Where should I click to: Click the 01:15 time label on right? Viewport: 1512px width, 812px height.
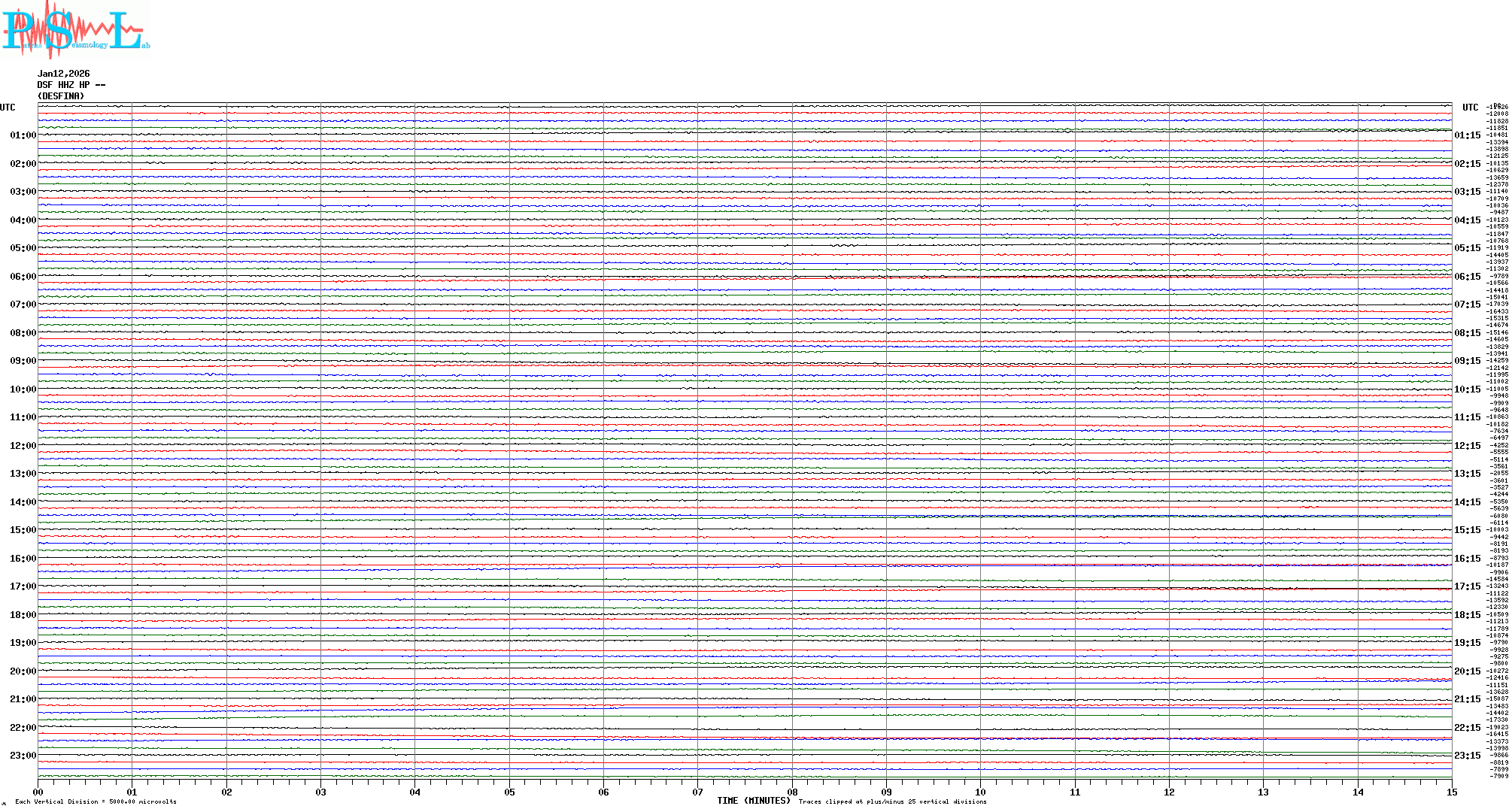tap(1467, 135)
